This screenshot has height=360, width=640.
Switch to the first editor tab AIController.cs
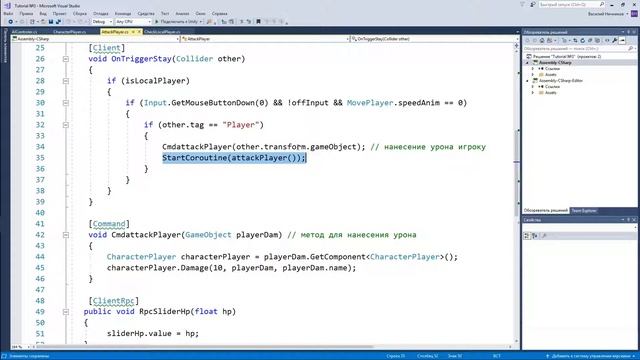tap(24, 31)
